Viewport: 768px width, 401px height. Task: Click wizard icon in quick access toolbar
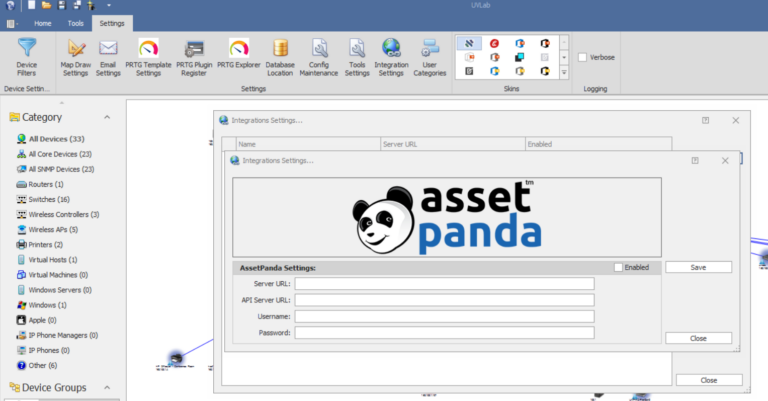(x=91, y=5)
